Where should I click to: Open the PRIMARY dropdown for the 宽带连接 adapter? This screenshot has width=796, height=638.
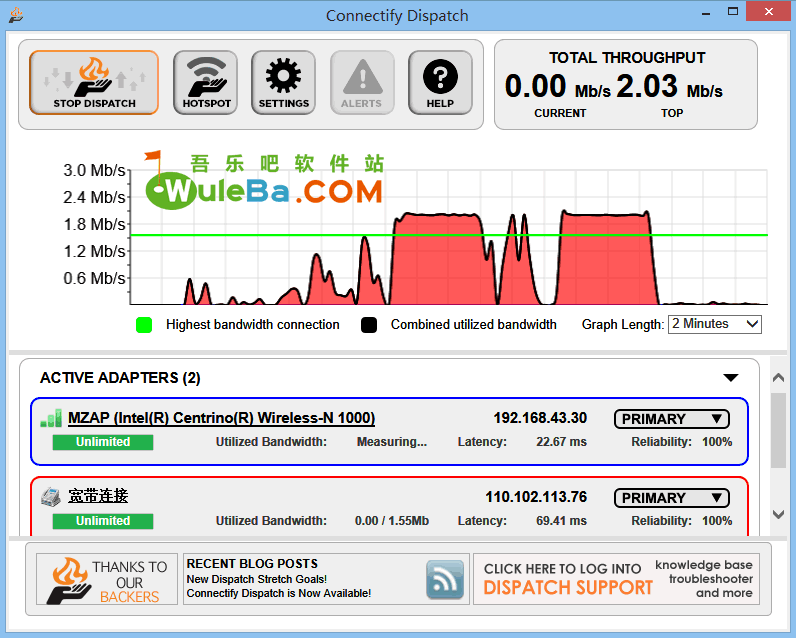[672, 498]
